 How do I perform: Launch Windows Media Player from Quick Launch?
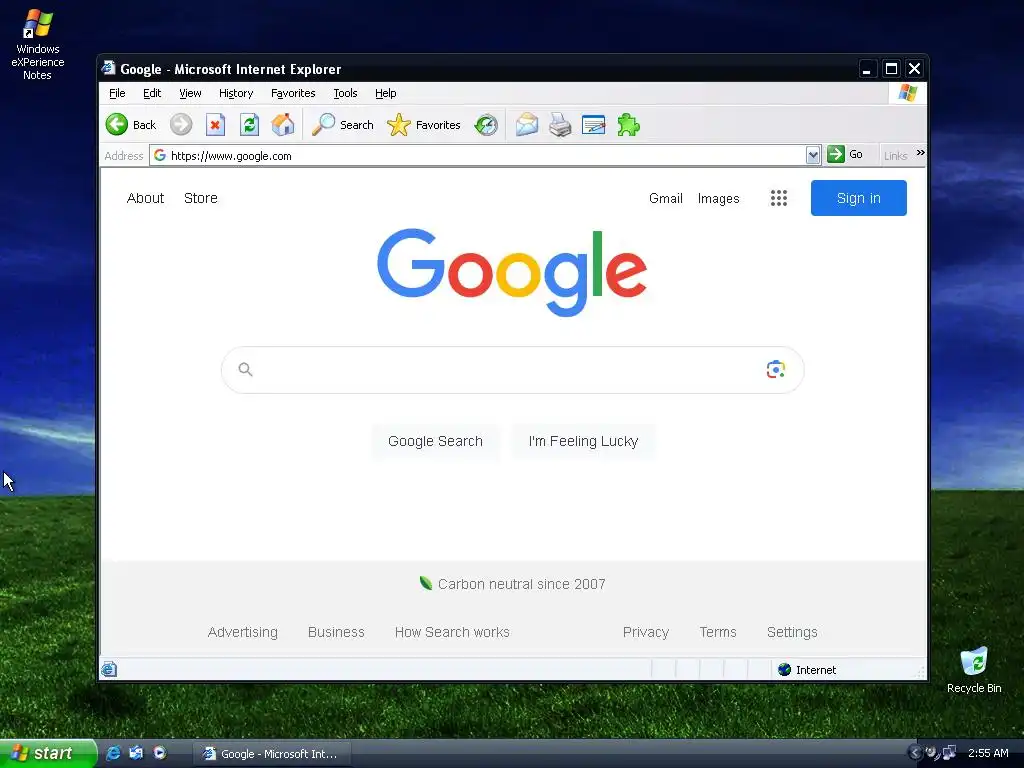tap(160, 753)
